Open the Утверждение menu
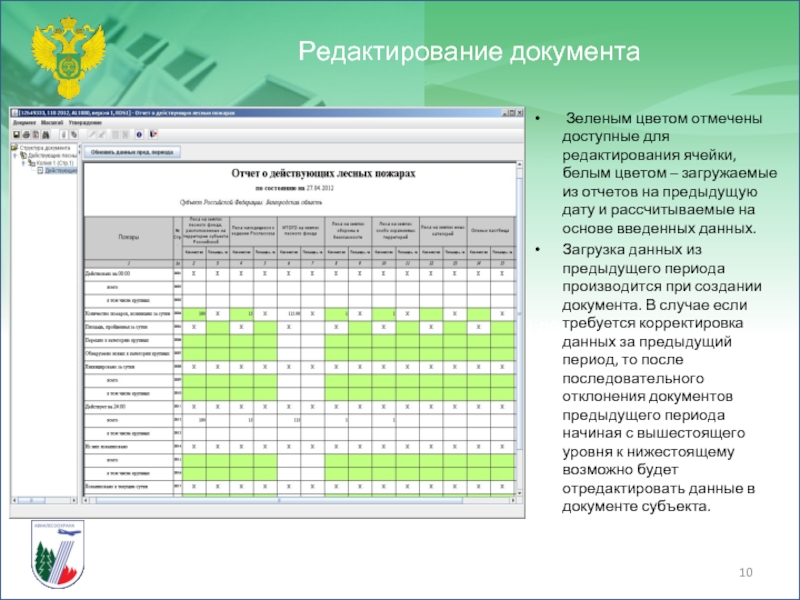800x600 pixels. 83,122
